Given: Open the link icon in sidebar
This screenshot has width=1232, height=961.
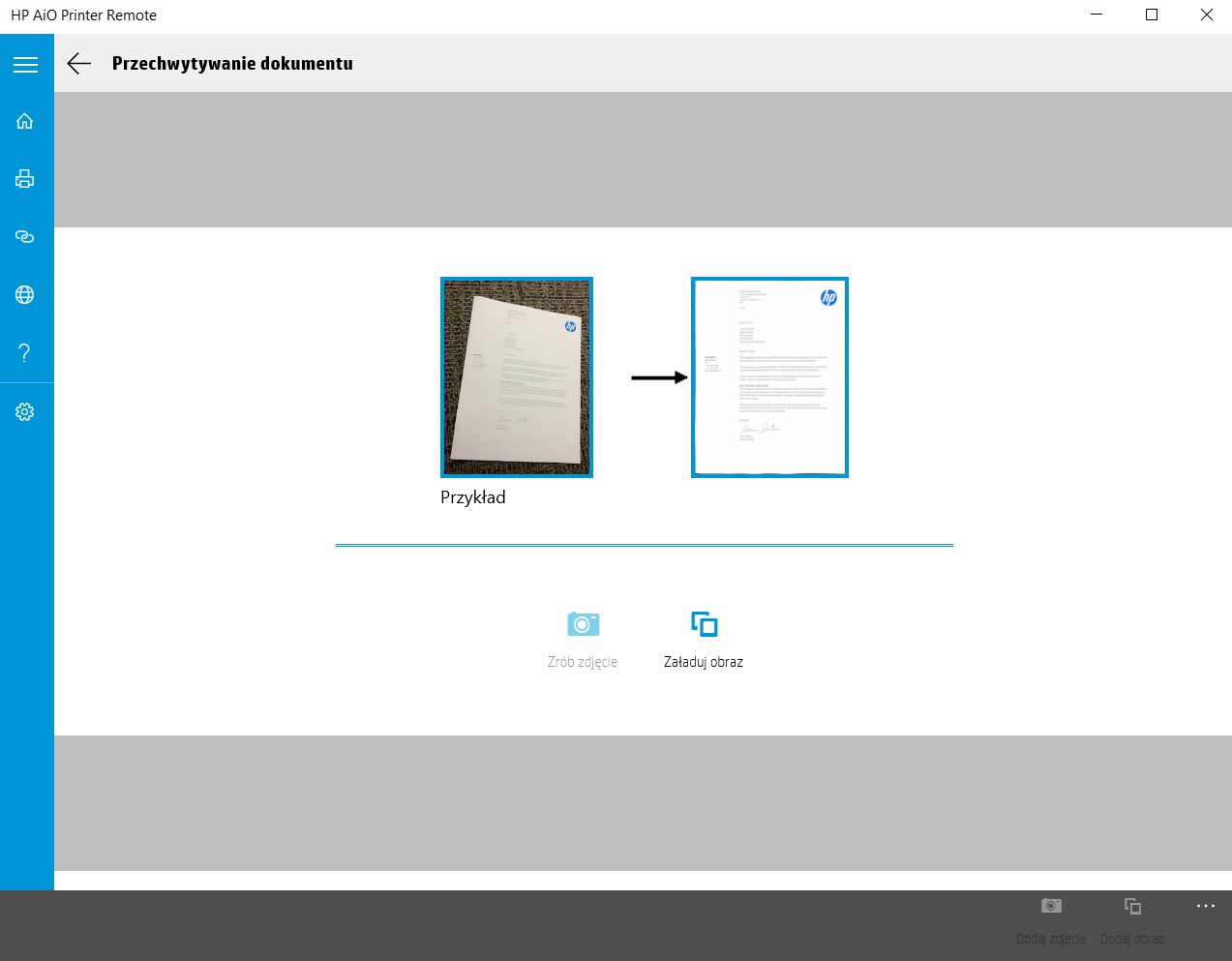Looking at the screenshot, I should 25,237.
